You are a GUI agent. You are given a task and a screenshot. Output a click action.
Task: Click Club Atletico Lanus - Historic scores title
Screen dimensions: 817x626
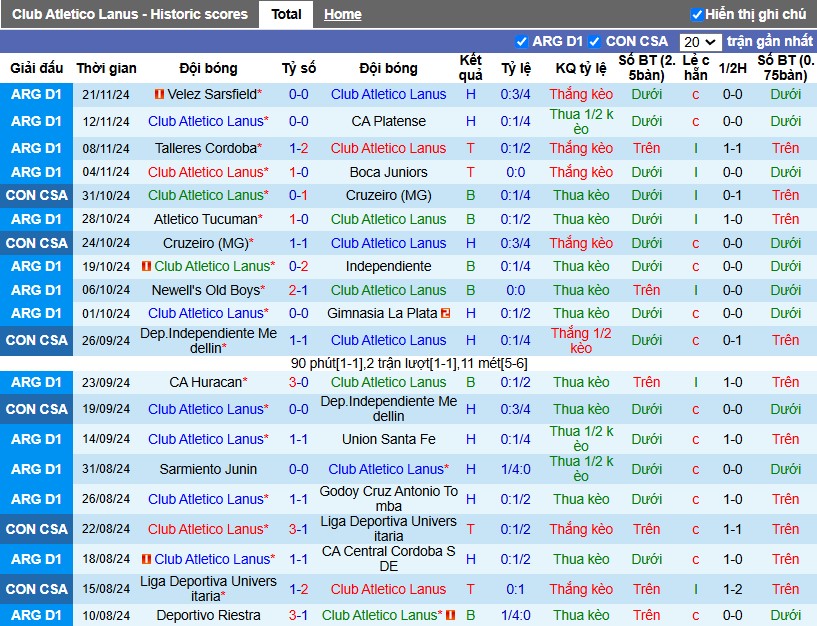click(130, 14)
